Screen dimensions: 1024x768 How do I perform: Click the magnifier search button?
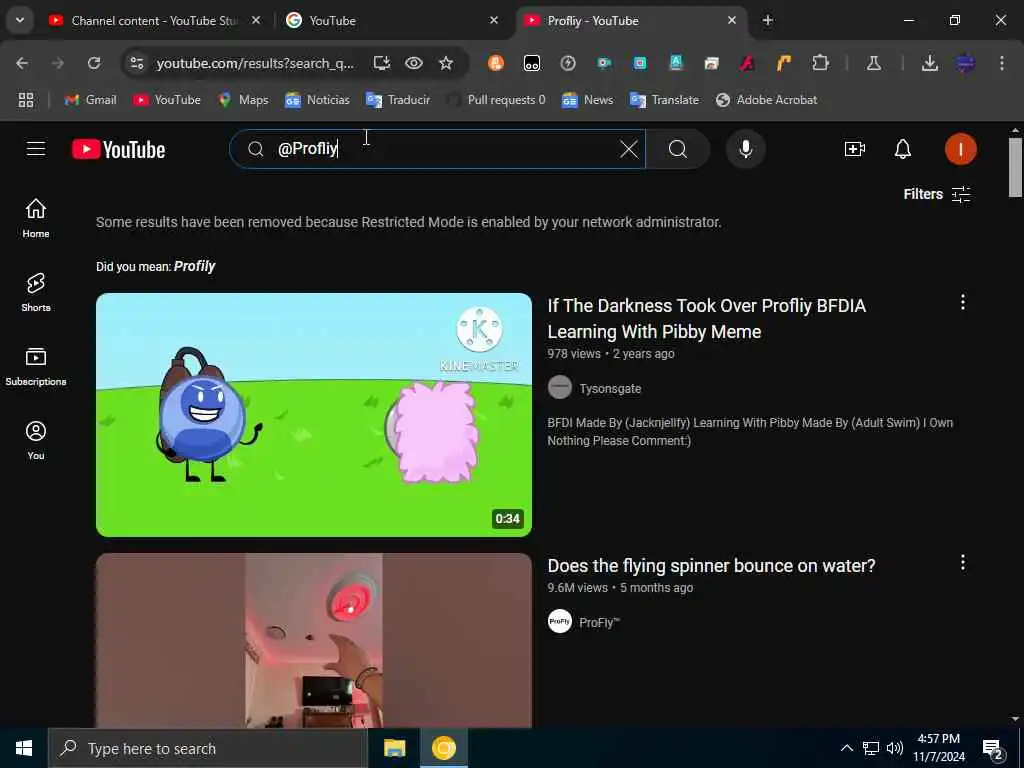678,149
